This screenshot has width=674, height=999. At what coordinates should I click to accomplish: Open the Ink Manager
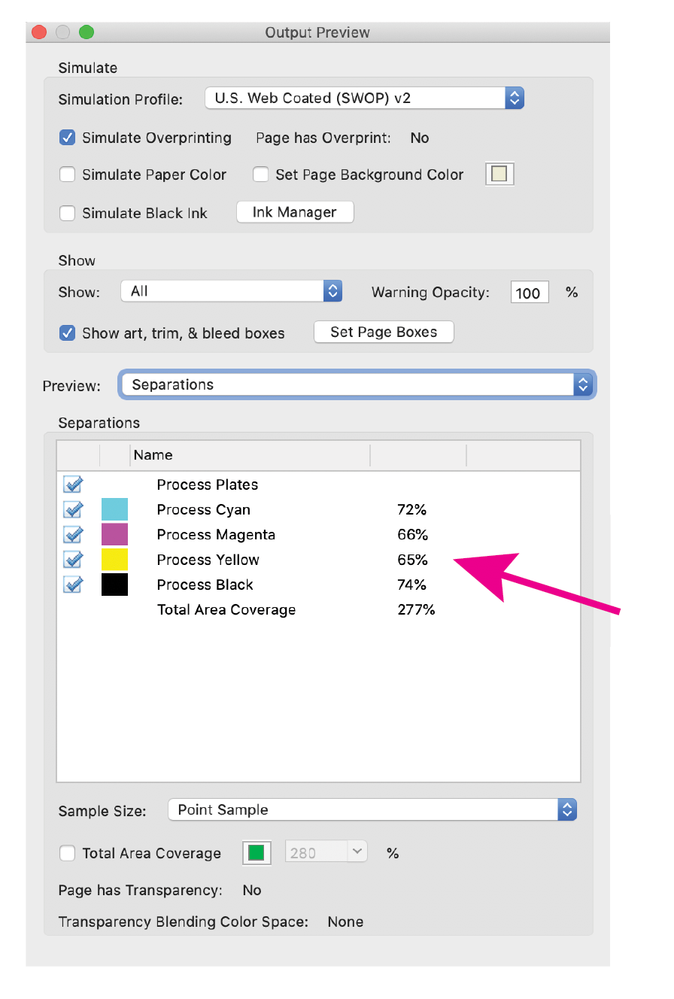294,212
